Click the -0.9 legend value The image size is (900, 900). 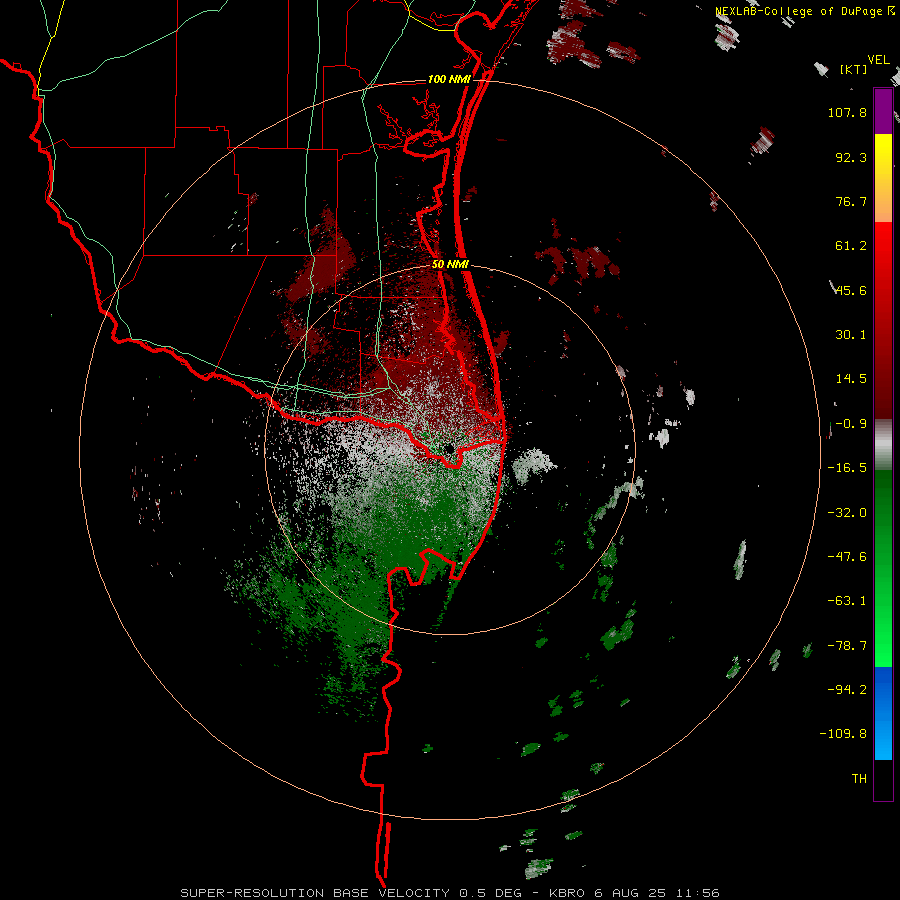[x=851, y=424]
